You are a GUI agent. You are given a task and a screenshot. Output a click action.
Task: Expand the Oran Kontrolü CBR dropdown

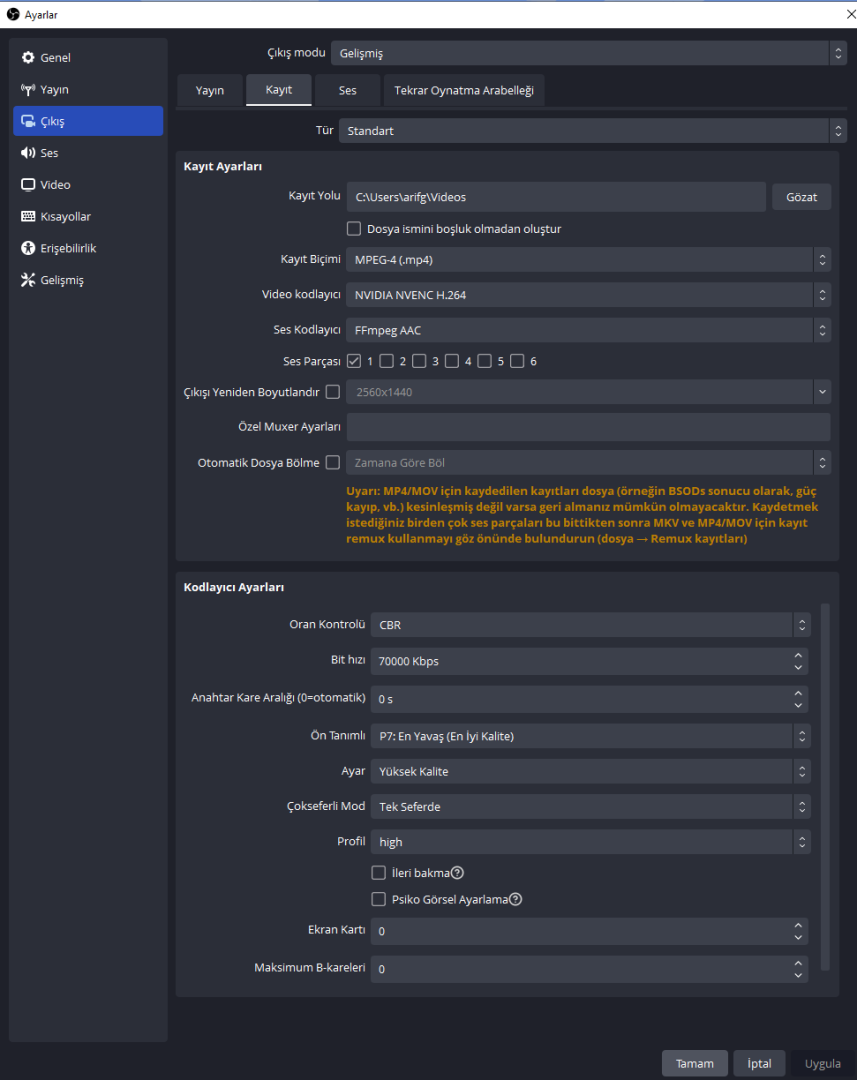(590, 625)
